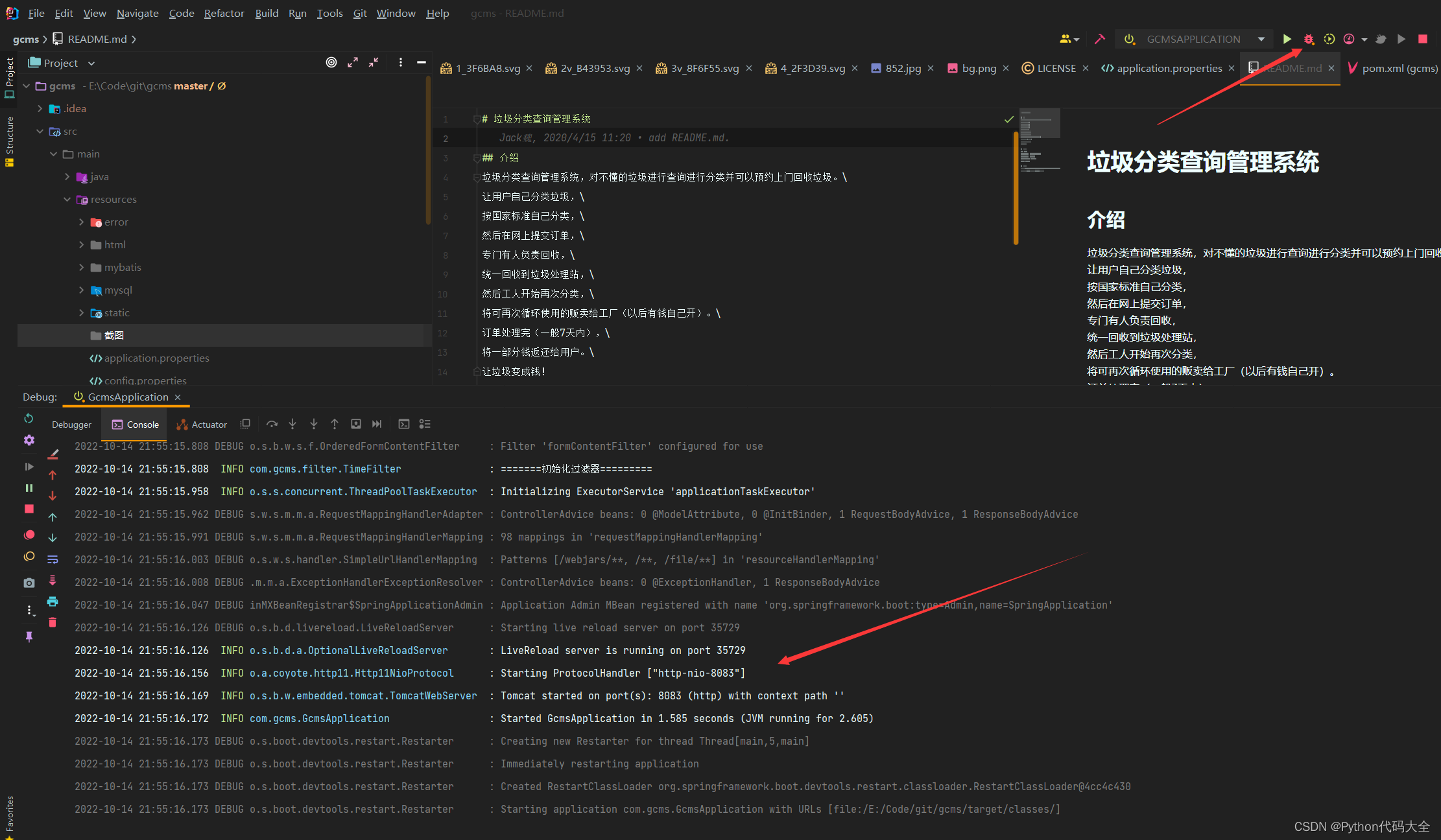Pause program in the debug sidebar

(29, 487)
